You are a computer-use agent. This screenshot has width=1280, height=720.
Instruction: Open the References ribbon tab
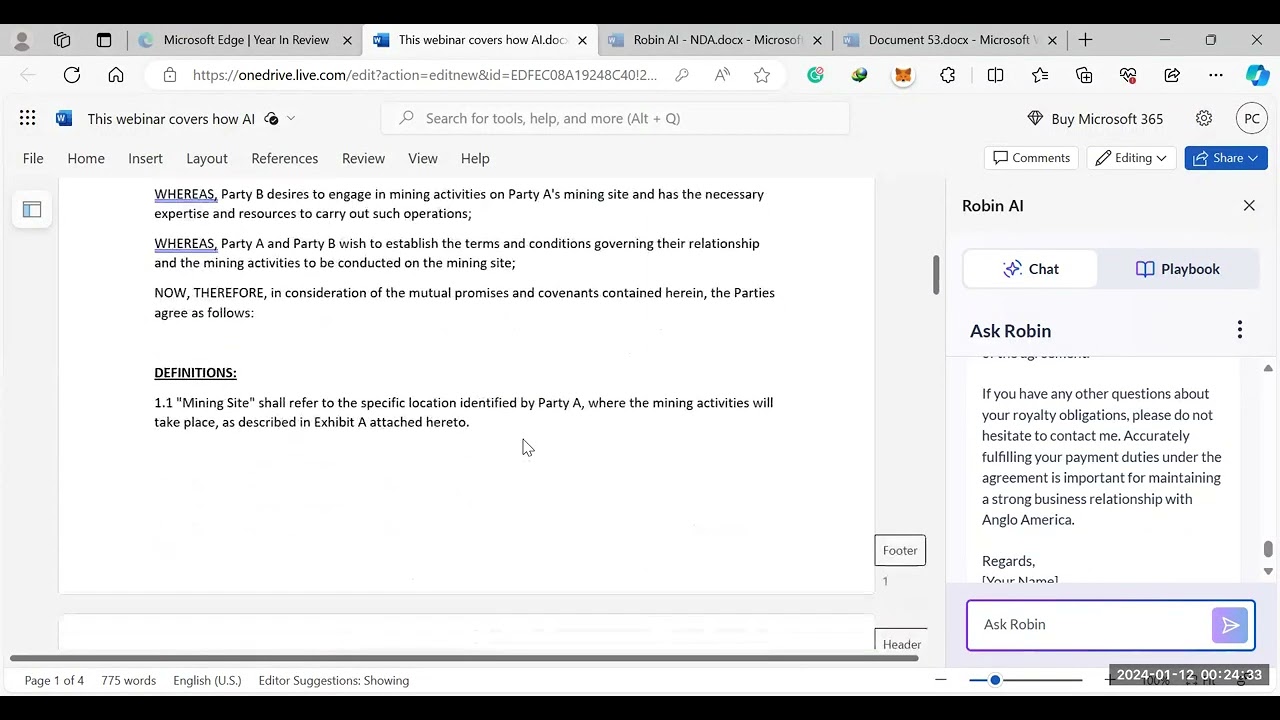click(285, 158)
